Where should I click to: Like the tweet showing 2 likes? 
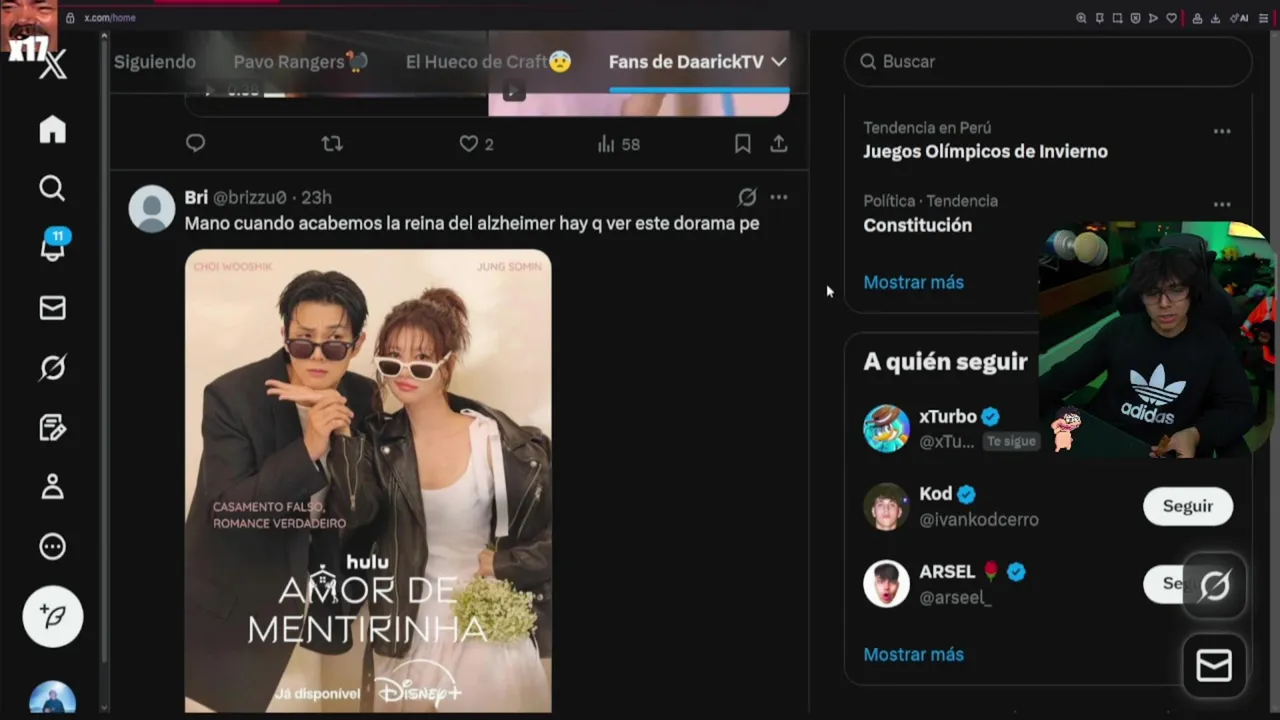[x=476, y=144]
